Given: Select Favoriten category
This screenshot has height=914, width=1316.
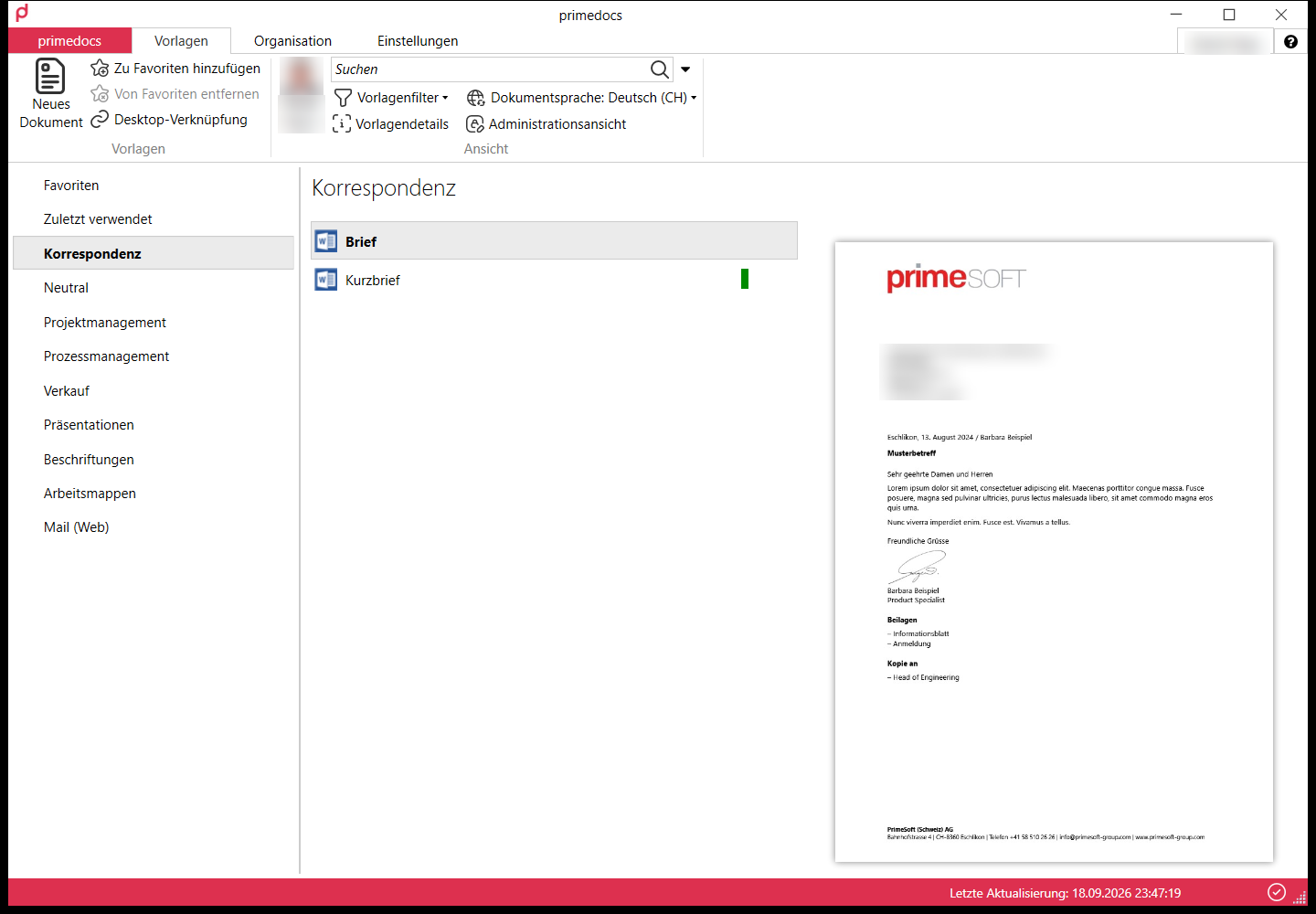Looking at the screenshot, I should pyautogui.click(x=154, y=186).
